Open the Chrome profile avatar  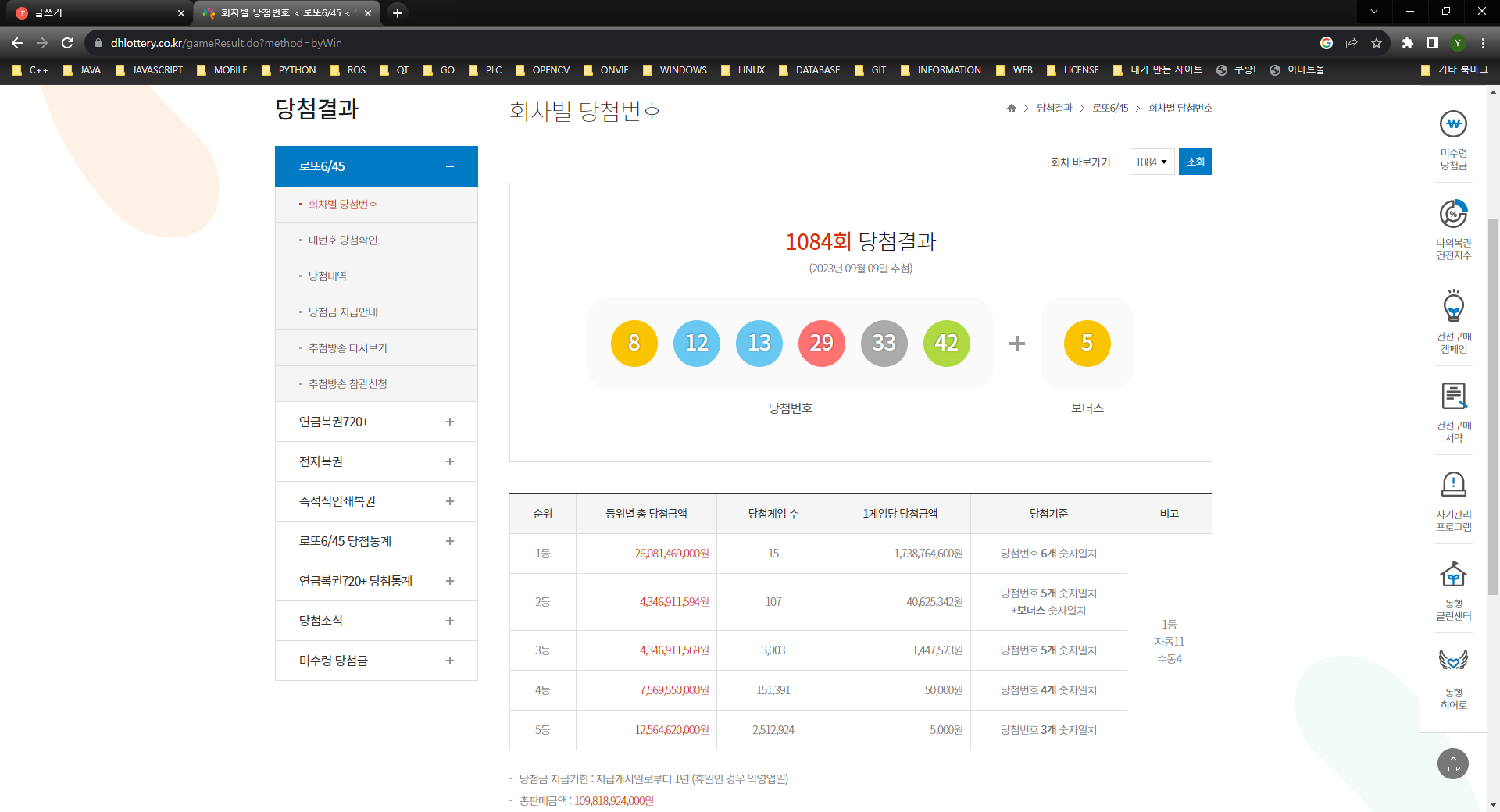pyautogui.click(x=1458, y=43)
